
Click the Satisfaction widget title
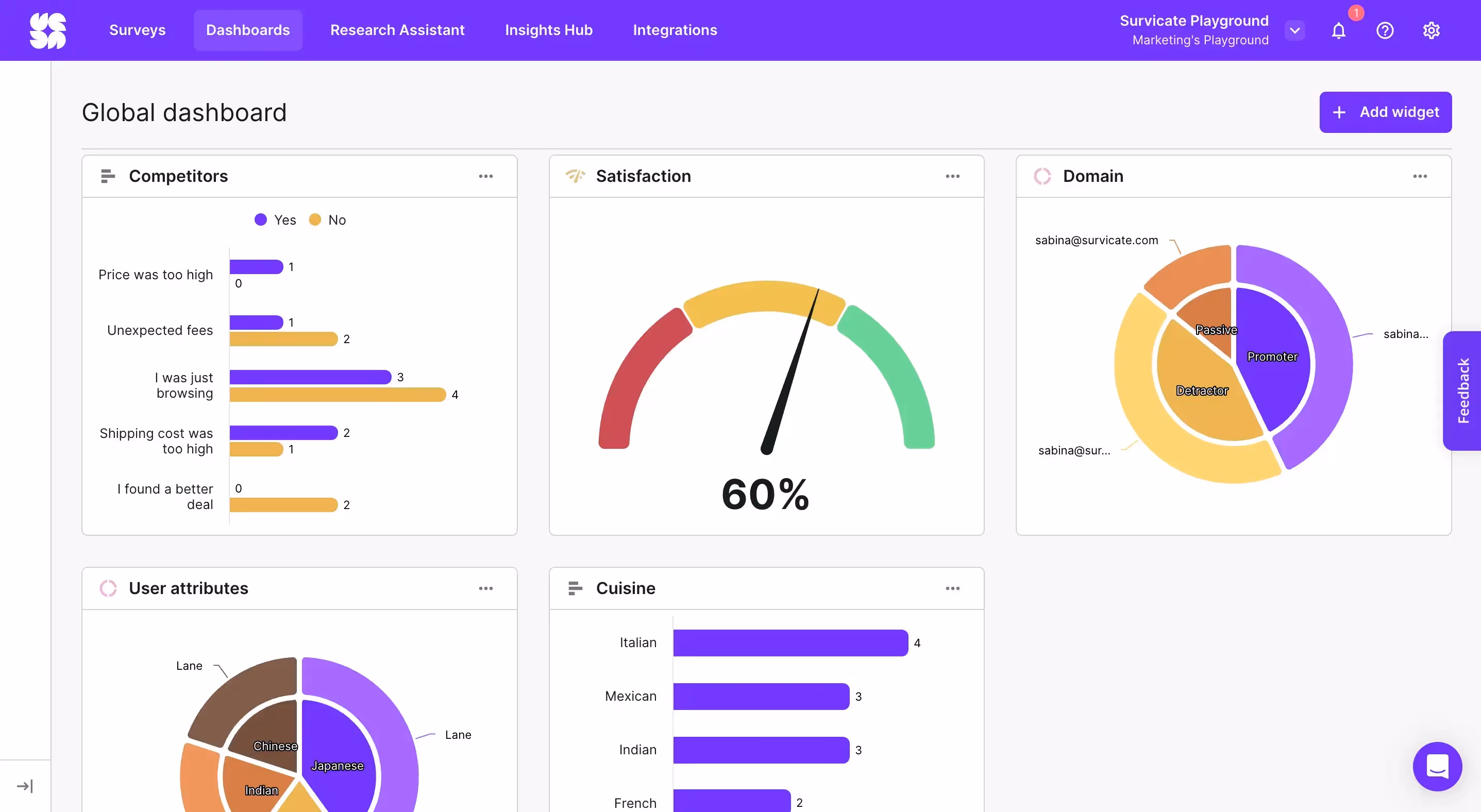pyautogui.click(x=643, y=176)
